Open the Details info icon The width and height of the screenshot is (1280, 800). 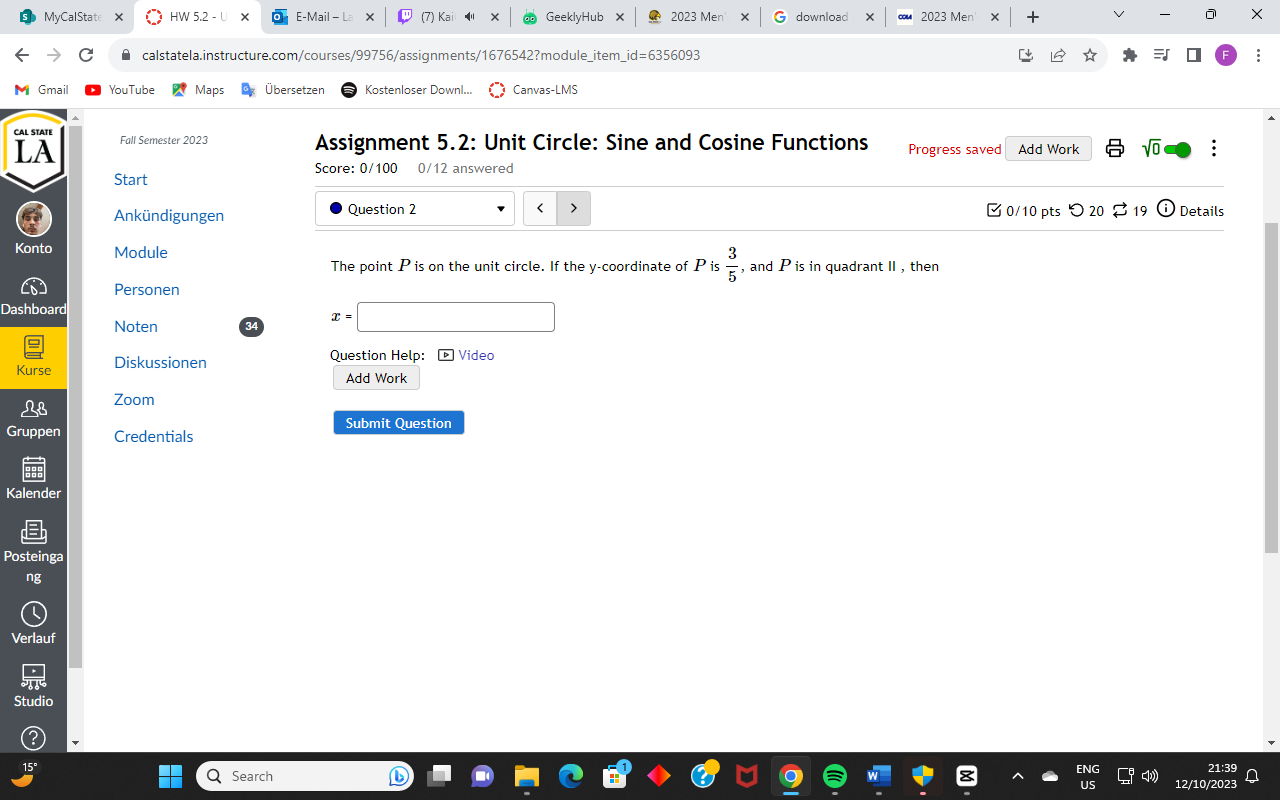pyautogui.click(x=1167, y=210)
